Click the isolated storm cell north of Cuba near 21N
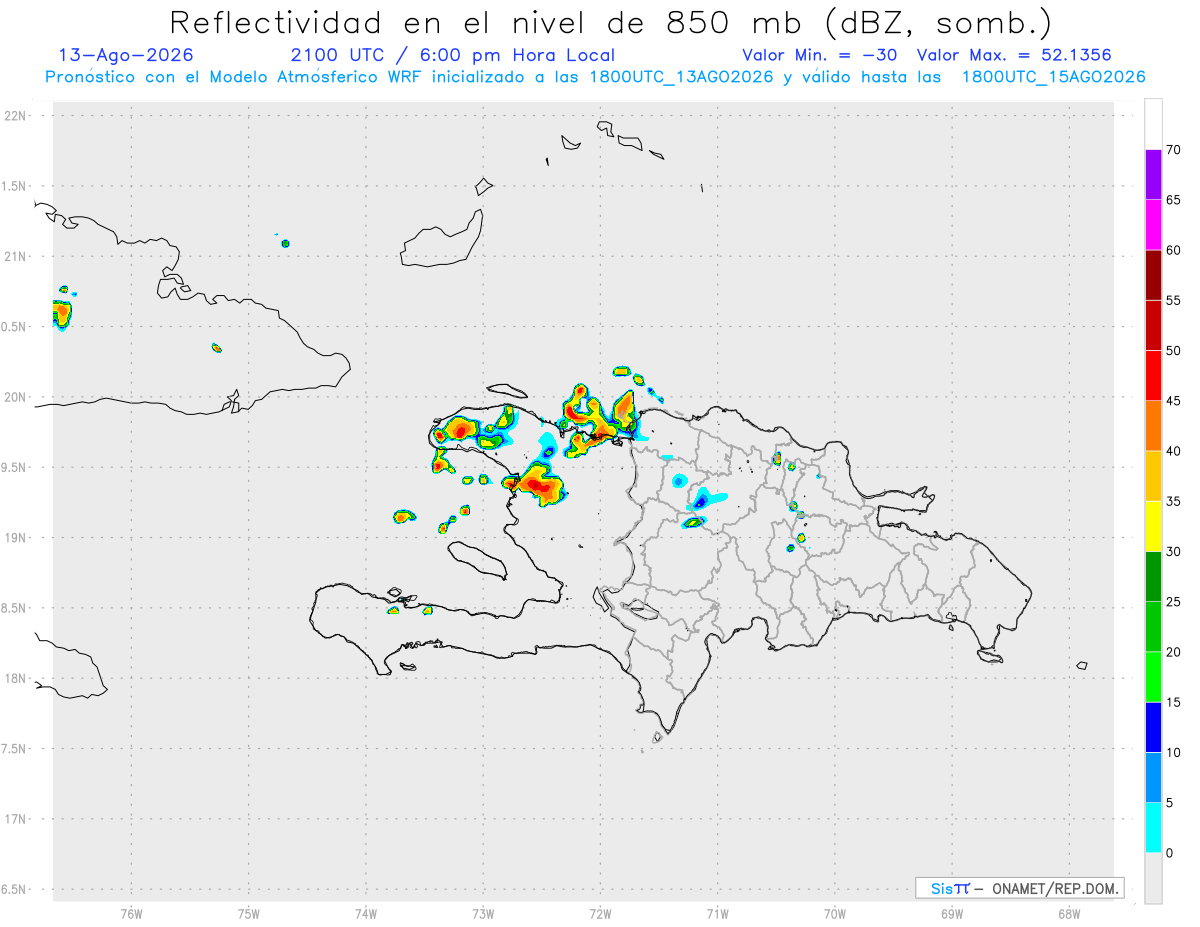Viewport: 1200px width, 927px height. (x=285, y=243)
